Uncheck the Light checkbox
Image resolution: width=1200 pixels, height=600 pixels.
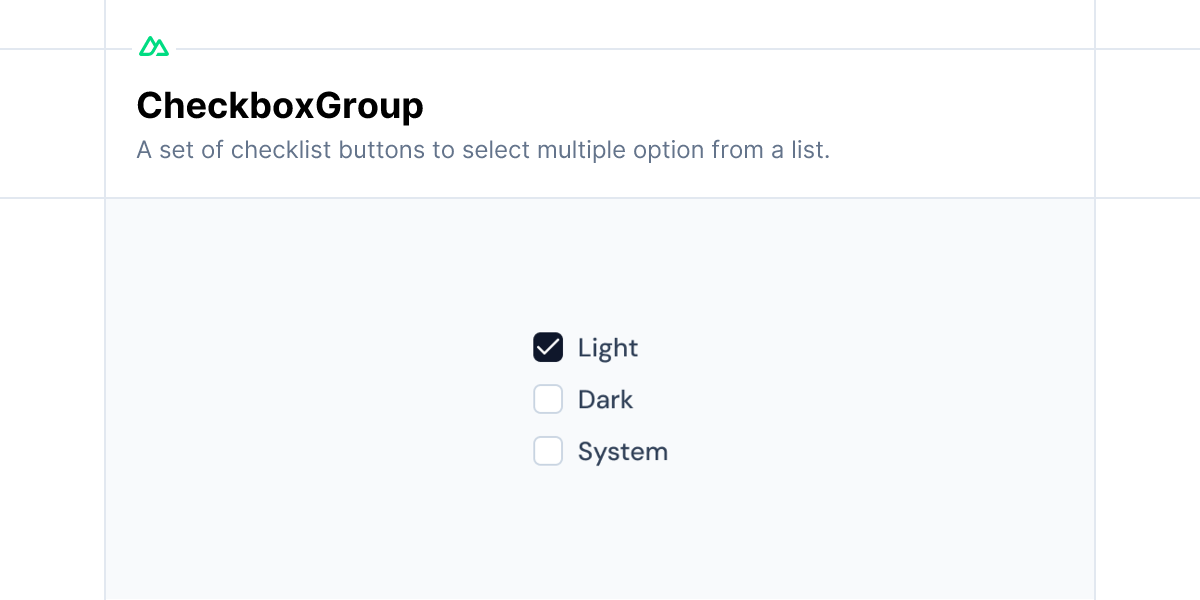click(548, 347)
